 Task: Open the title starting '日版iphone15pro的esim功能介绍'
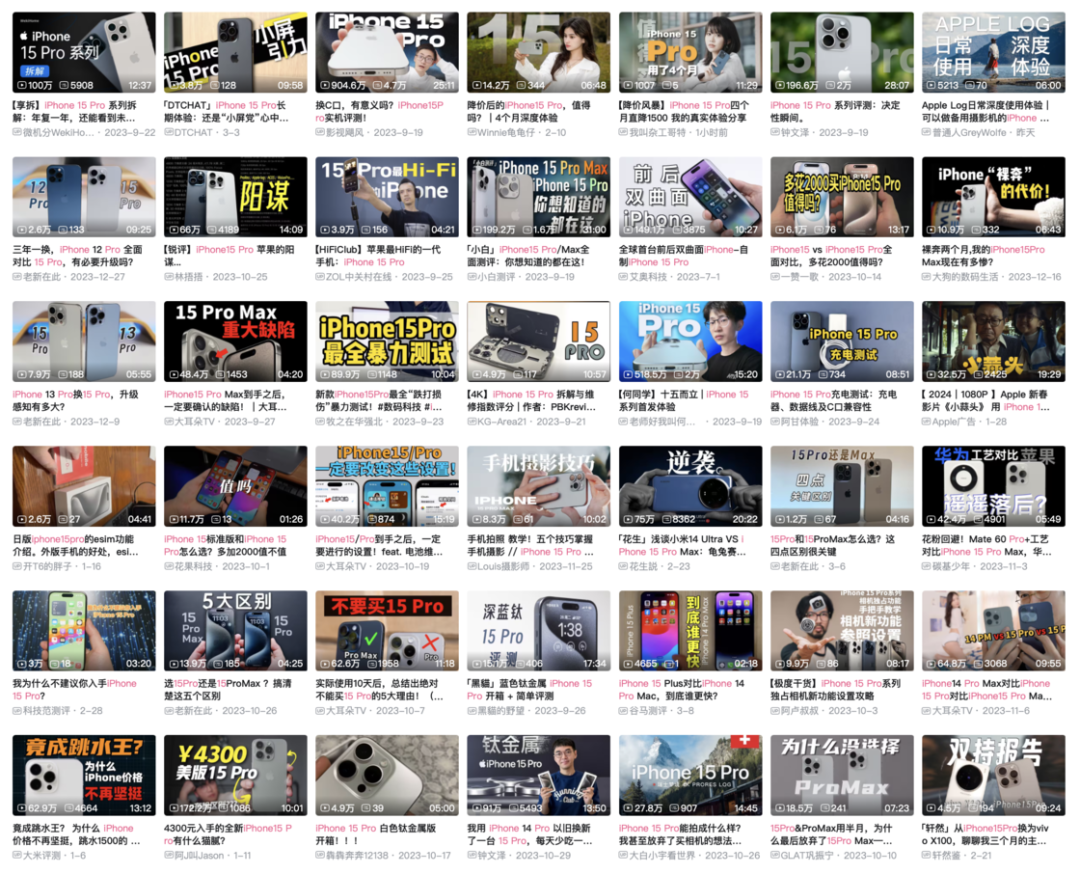[x=76, y=545]
